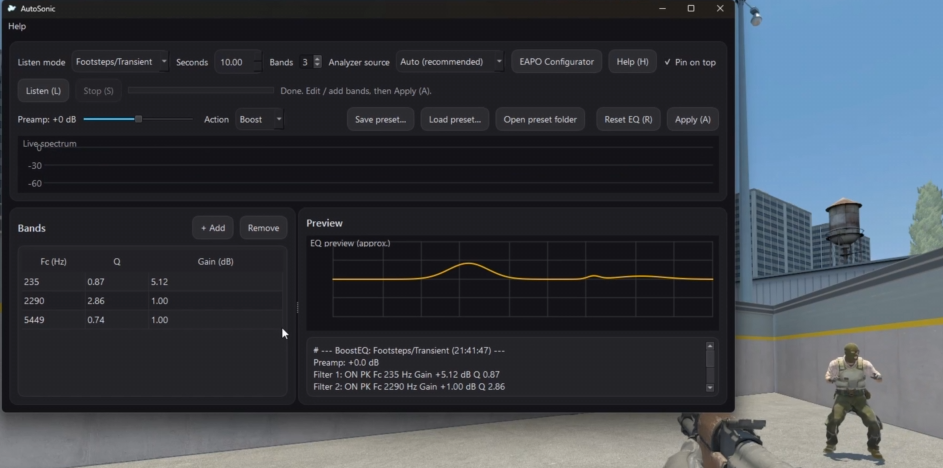Select the 235 frequency cell
Image resolution: width=943 pixels, height=468 pixels.
click(53, 282)
